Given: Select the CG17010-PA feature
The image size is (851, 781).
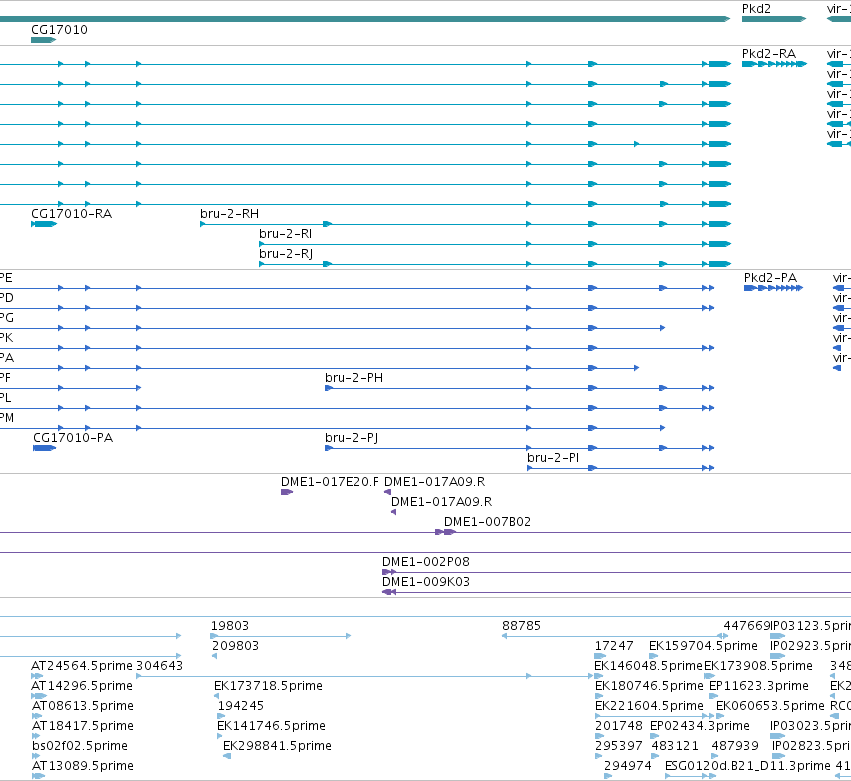Looking at the screenshot, I should coord(45,448).
